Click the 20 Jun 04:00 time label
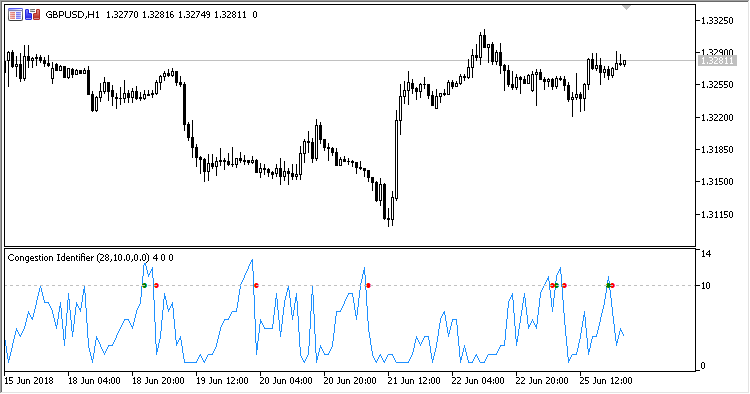Screen dimensions: 750x394 (286, 381)
